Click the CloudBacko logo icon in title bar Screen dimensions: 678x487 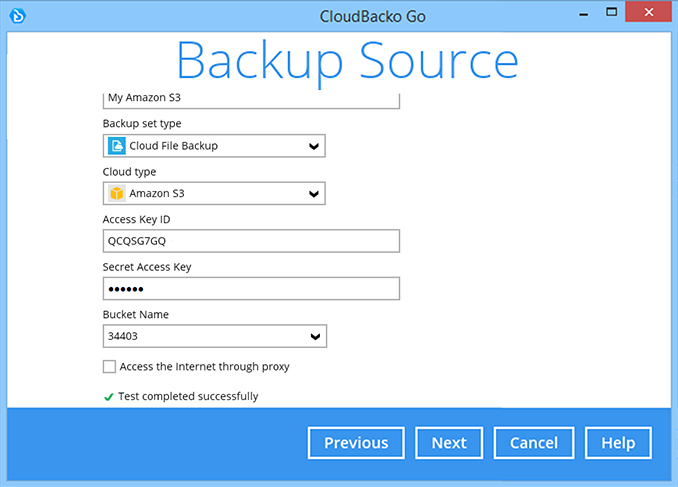(18, 16)
